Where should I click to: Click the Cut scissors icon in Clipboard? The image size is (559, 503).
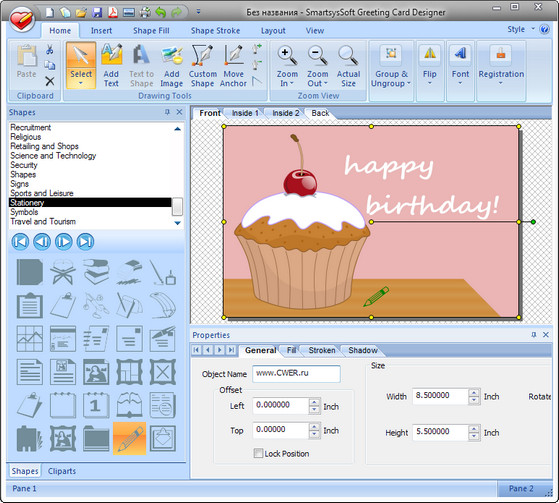click(50, 49)
